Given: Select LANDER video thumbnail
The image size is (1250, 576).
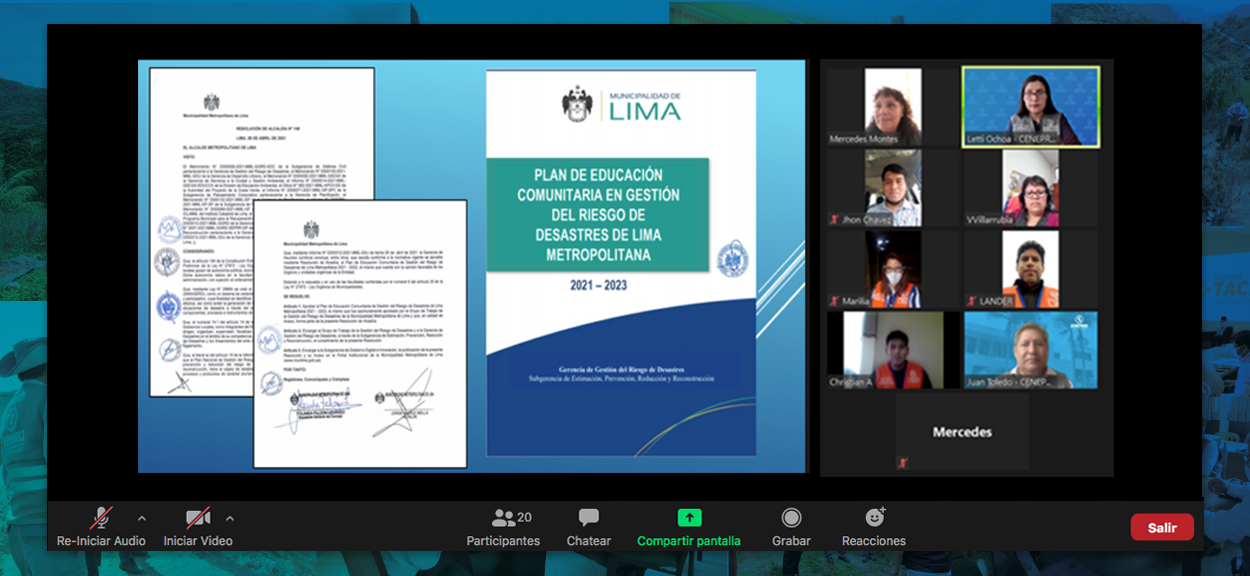Looking at the screenshot, I should [x=1031, y=269].
